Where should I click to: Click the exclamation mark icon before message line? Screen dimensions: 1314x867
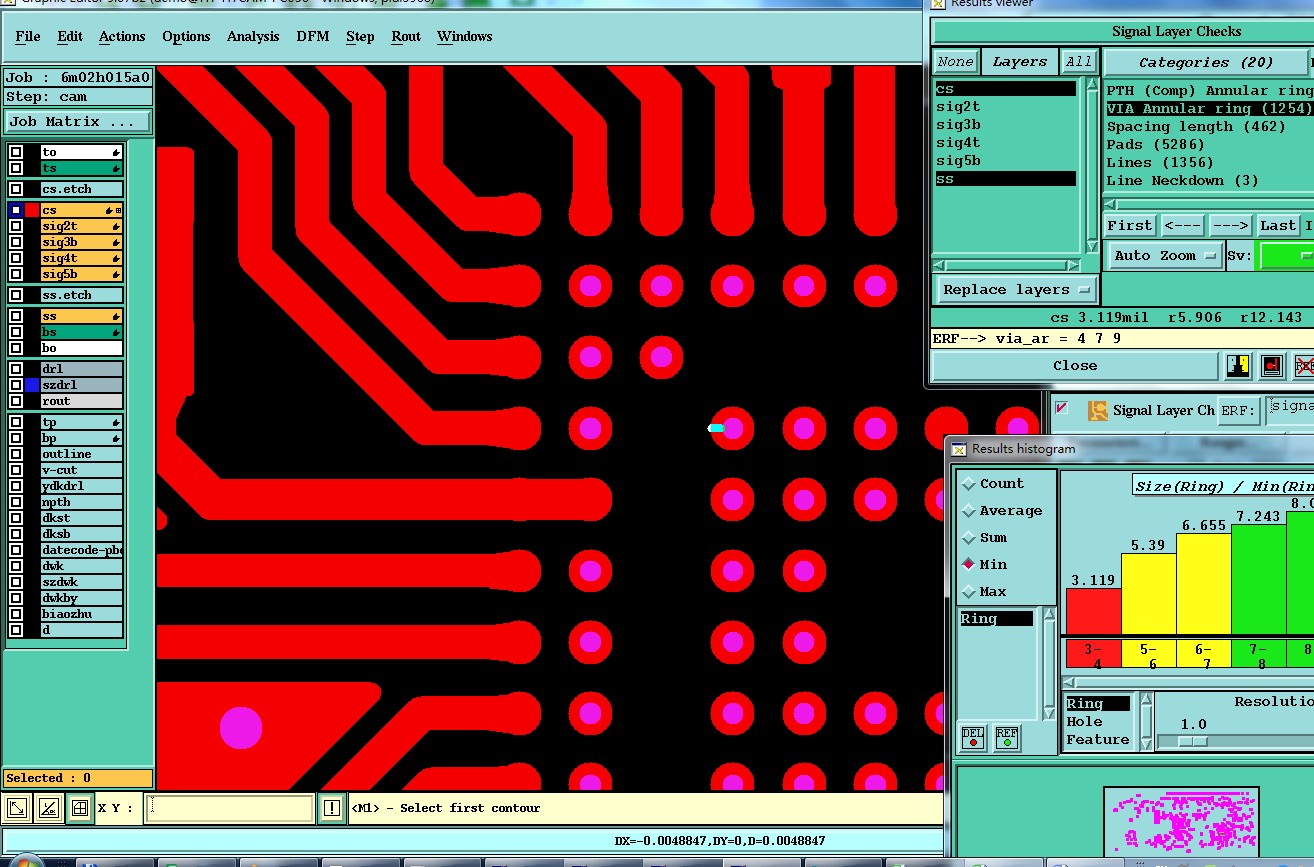(332, 808)
